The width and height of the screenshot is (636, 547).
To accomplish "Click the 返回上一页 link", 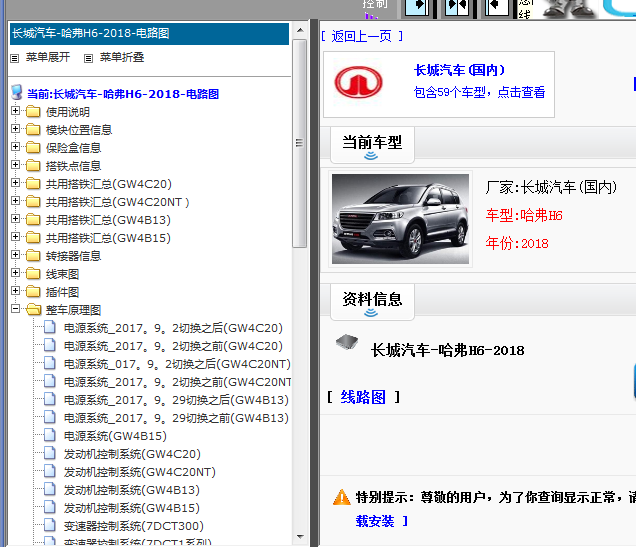I will pos(362,36).
